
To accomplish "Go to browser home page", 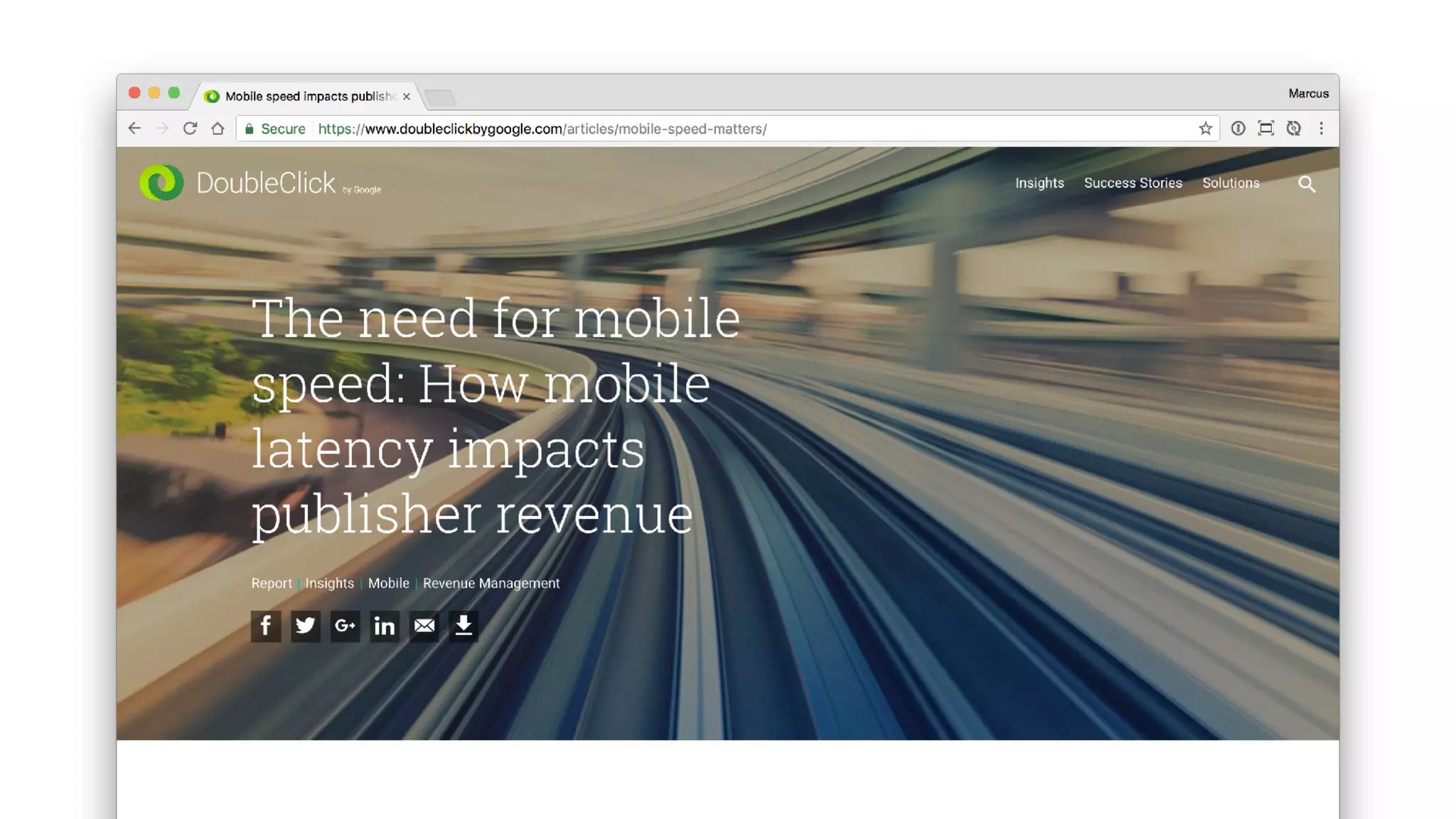I will click(218, 129).
